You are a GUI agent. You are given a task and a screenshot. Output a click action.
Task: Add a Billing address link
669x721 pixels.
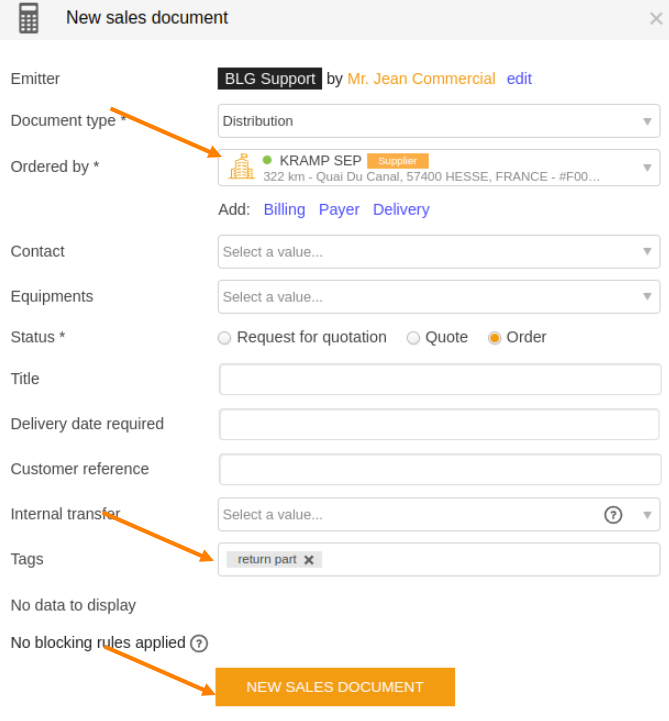pos(284,210)
